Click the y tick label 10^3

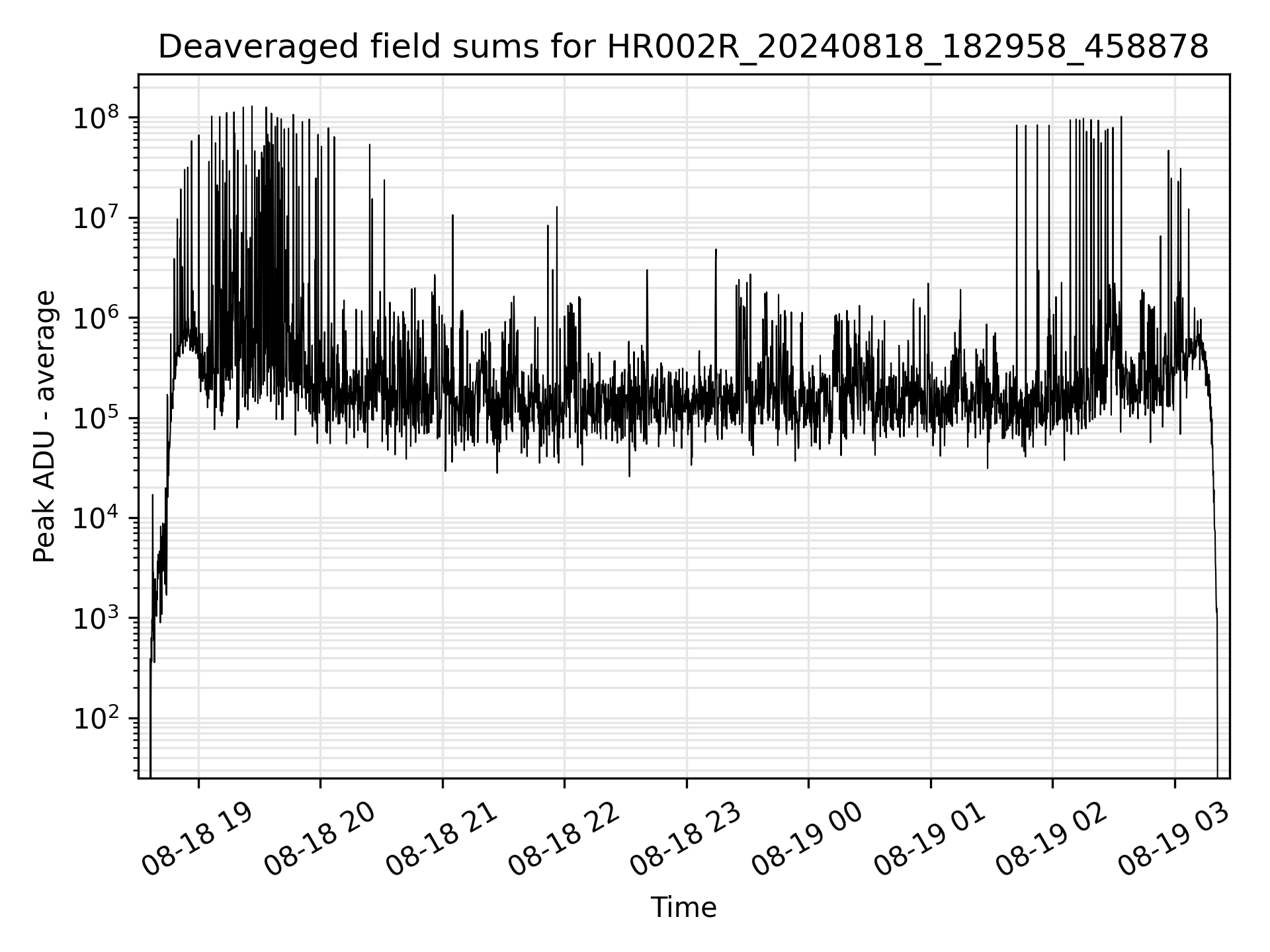click(x=96, y=618)
